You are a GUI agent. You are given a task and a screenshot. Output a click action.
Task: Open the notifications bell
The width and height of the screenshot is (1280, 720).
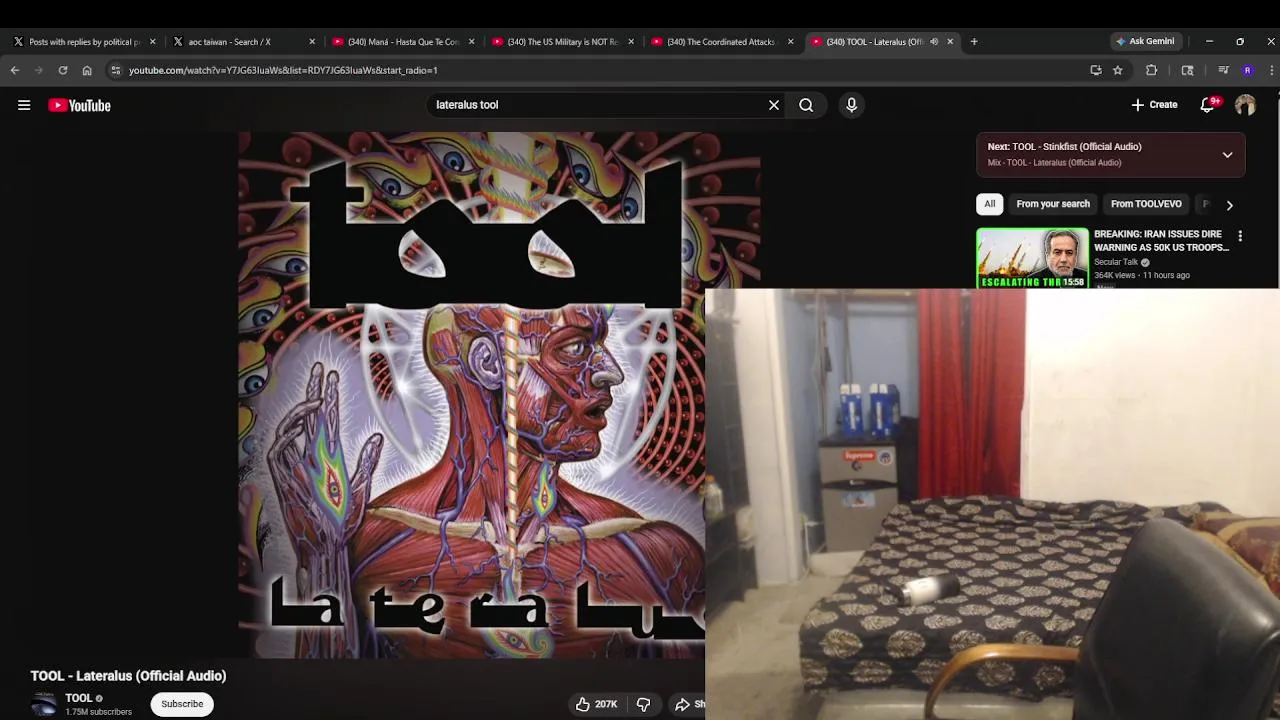tap(1208, 105)
